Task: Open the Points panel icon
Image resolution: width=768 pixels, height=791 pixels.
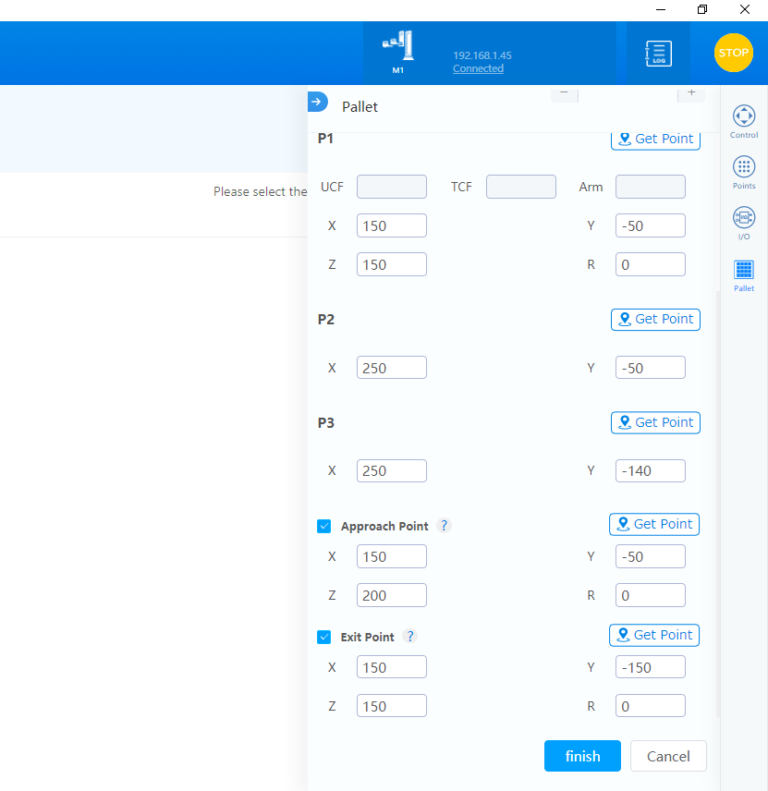Action: (744, 167)
